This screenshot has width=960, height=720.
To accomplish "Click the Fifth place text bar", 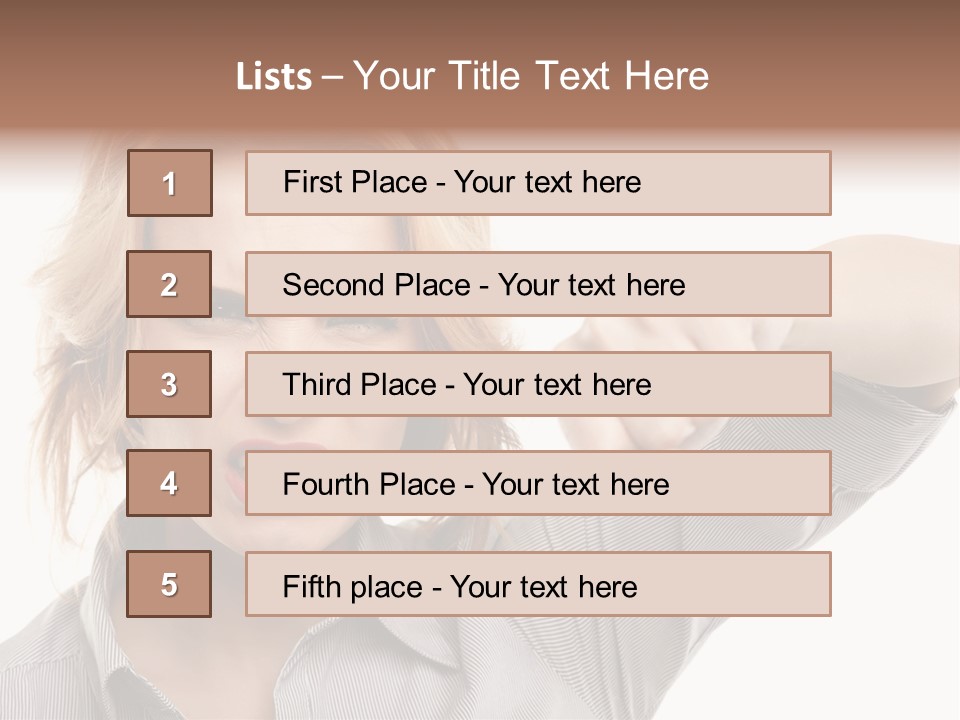I will tap(538, 585).
